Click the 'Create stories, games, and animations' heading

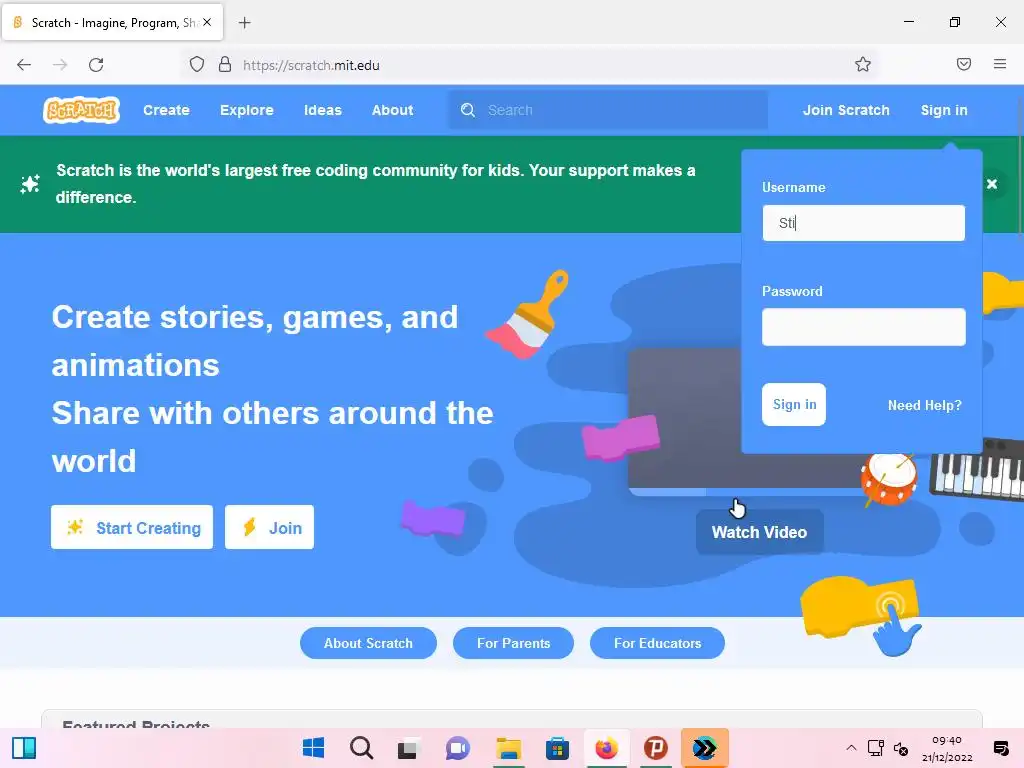[x=255, y=341]
